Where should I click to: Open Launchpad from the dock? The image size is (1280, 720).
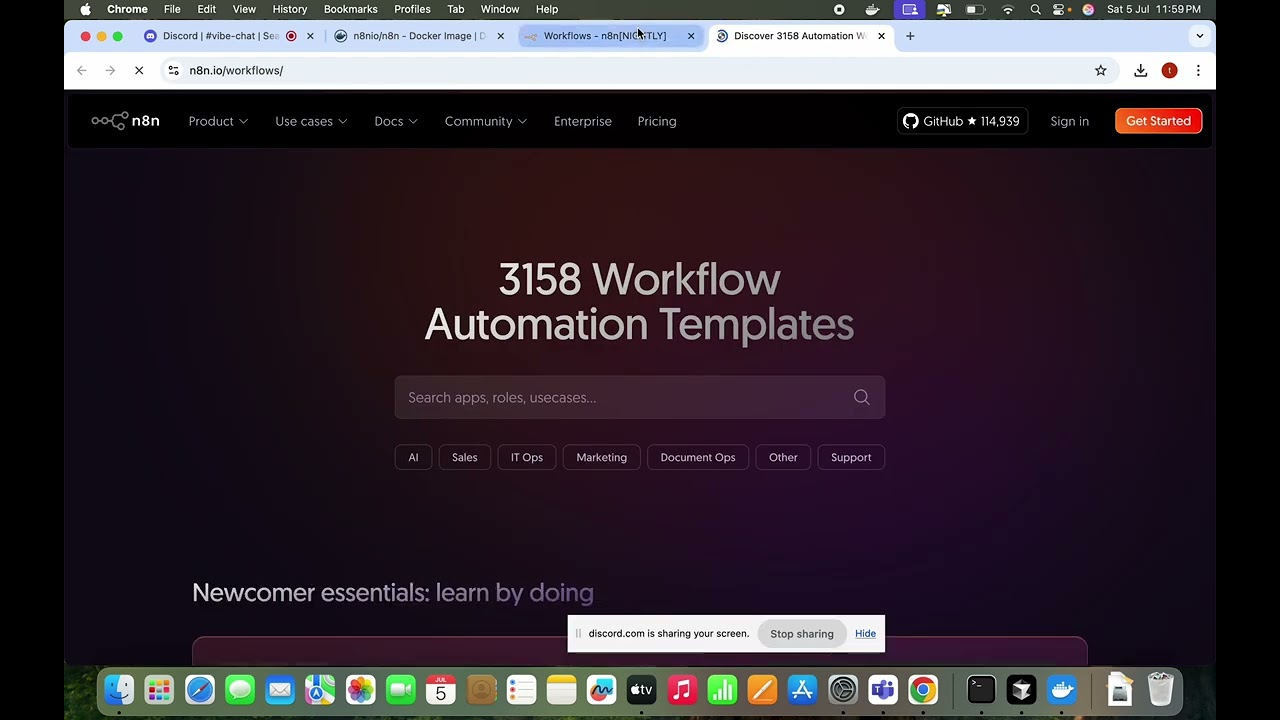click(x=159, y=690)
